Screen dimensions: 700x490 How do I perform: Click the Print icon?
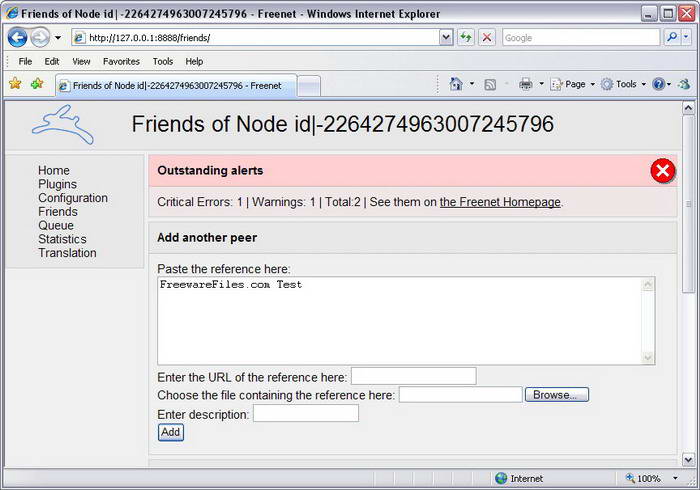pos(525,84)
